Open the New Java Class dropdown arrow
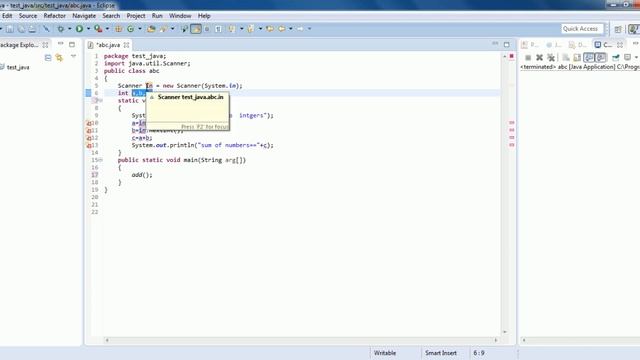Screen dimensions: 640x360 pos(140,29)
